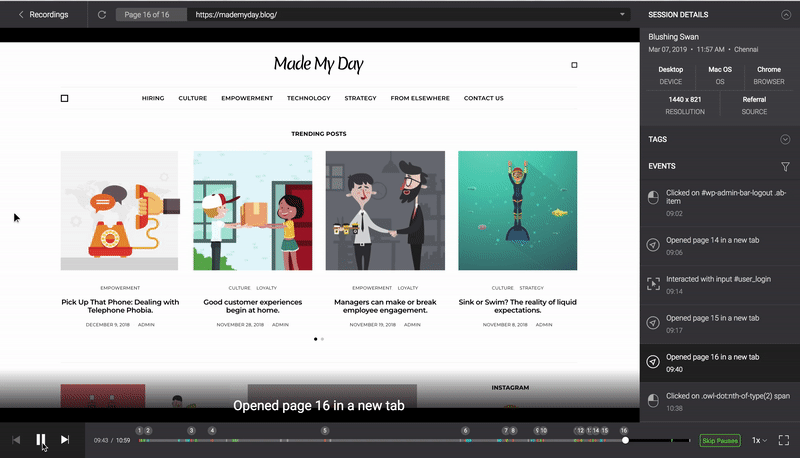Screen dimensions: 800x458
Task: Click mouse icon beside owl-dot event
Action: pos(653,401)
